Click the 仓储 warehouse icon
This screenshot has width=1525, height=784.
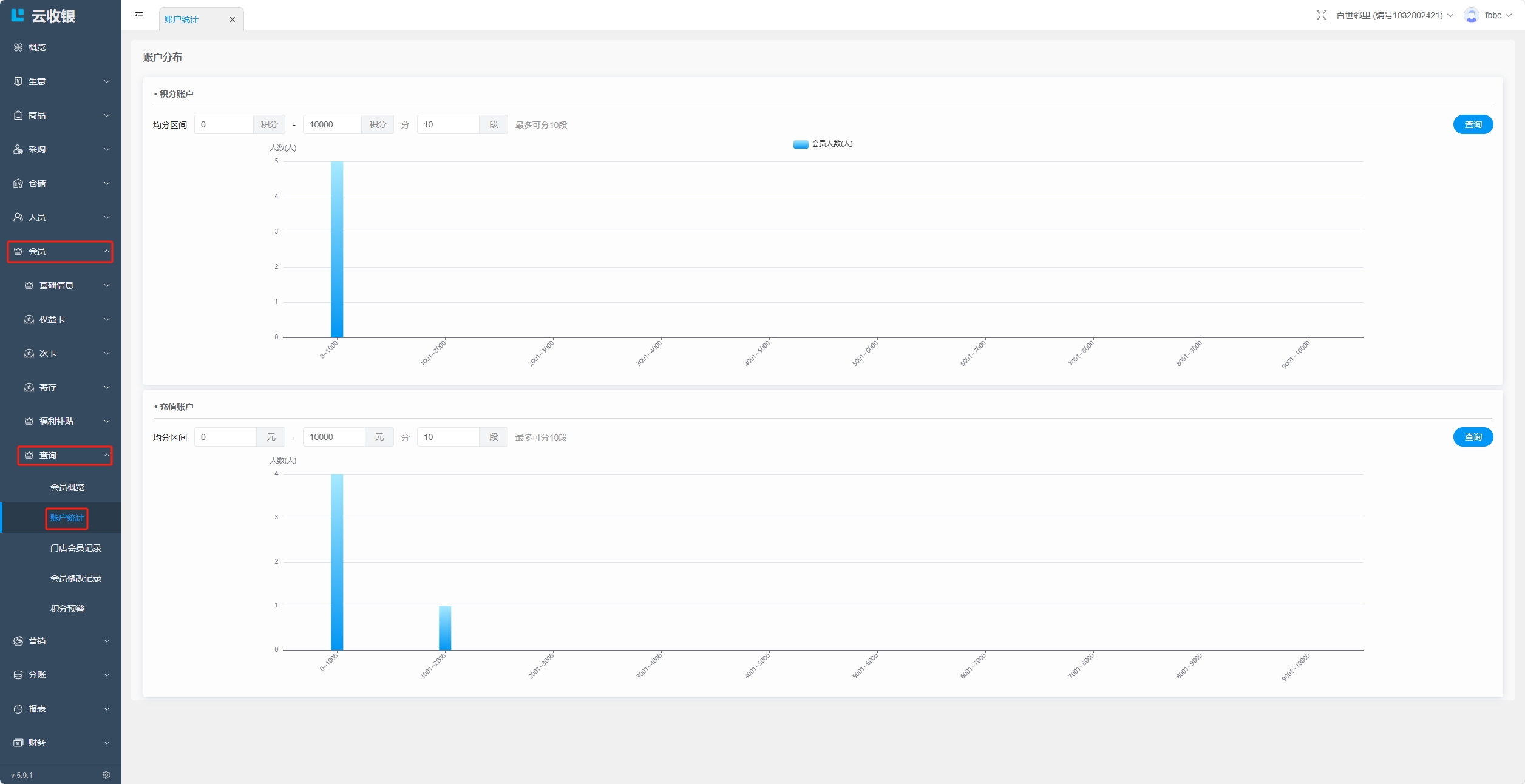click(x=18, y=183)
